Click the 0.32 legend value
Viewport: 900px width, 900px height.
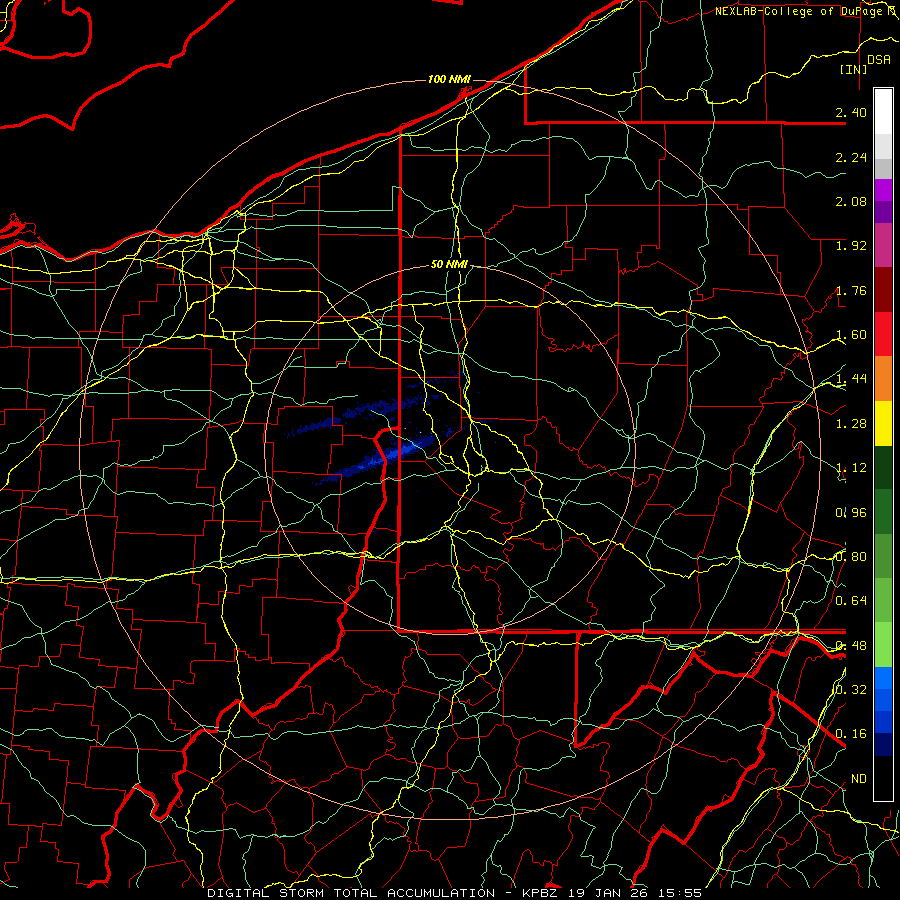point(851,689)
